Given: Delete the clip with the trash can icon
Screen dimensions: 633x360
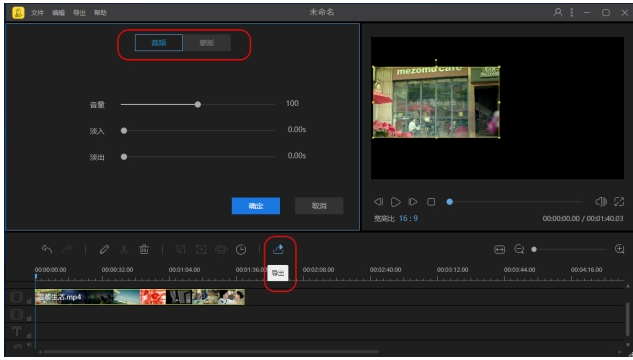Looking at the screenshot, I should (x=144, y=249).
